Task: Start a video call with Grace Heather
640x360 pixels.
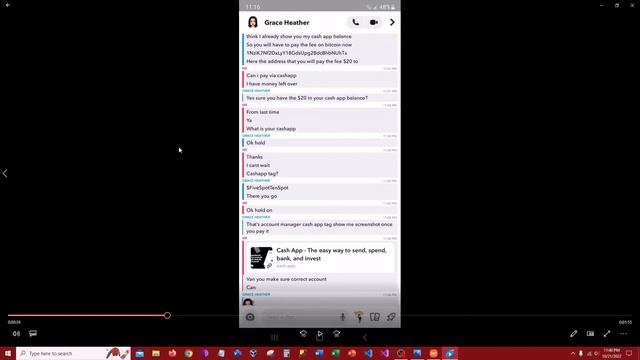Action: click(x=373, y=22)
